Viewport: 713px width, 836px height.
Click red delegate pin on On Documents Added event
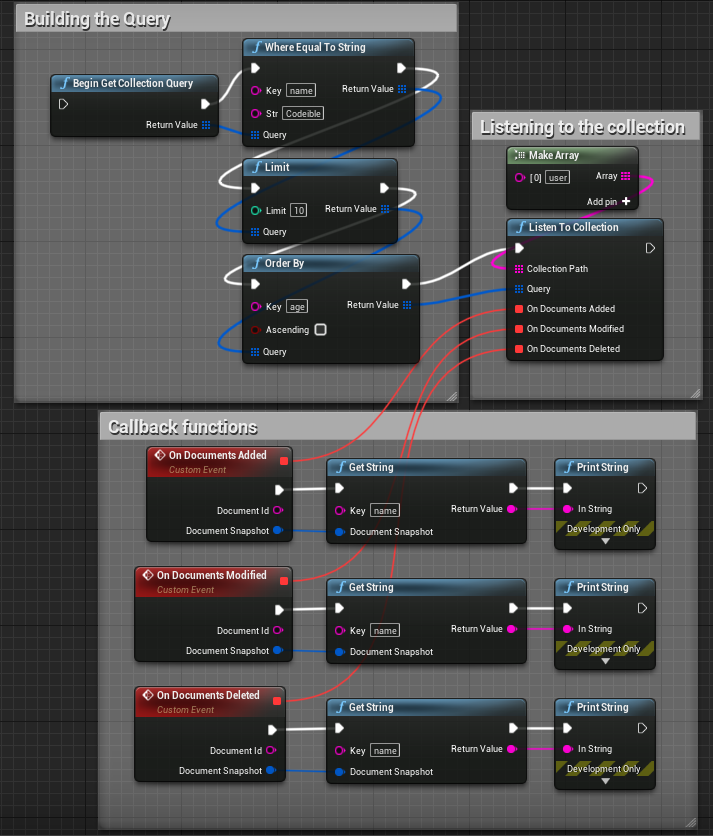click(x=284, y=461)
